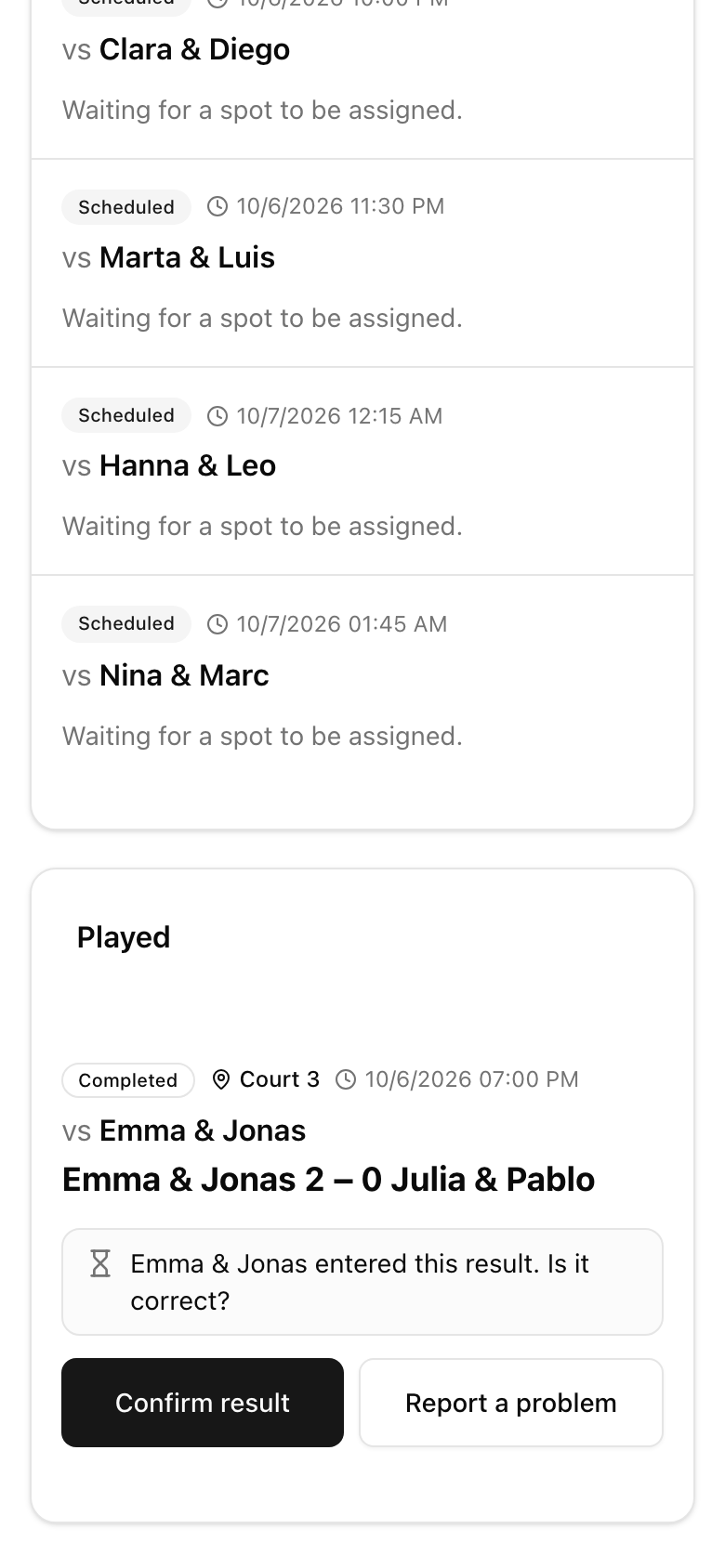Click the clock icon beside 12:15 AM
Screen dimensions: 725x1568
point(217,415)
